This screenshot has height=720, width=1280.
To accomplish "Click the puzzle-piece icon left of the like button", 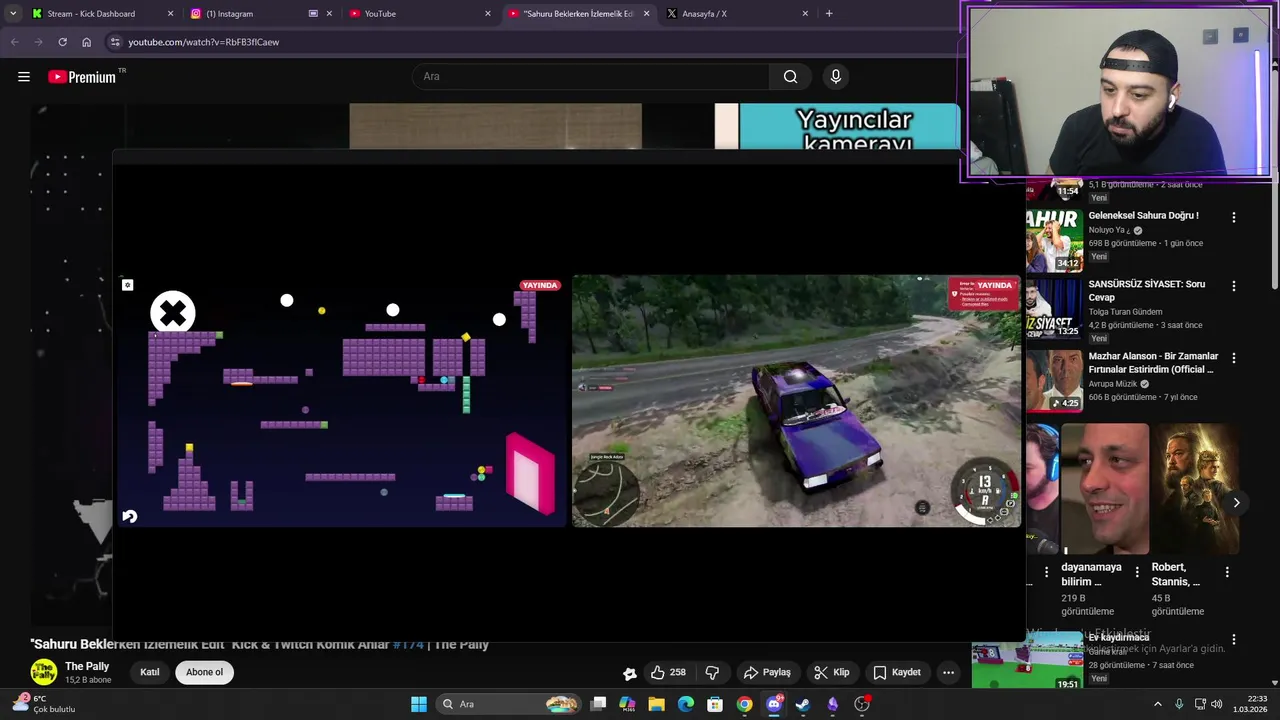I will coord(629,673).
